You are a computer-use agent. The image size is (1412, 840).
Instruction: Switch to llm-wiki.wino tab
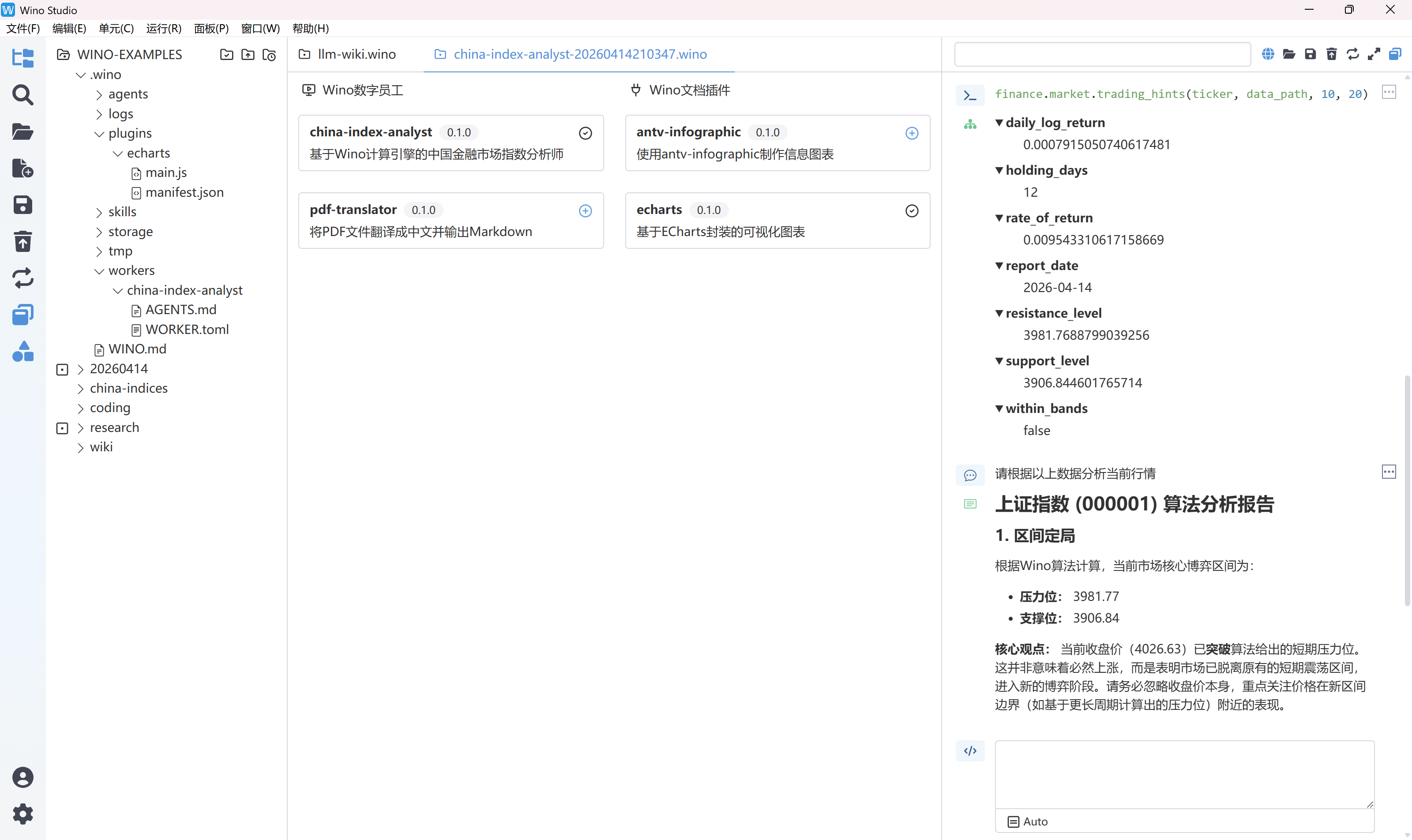tap(356, 54)
